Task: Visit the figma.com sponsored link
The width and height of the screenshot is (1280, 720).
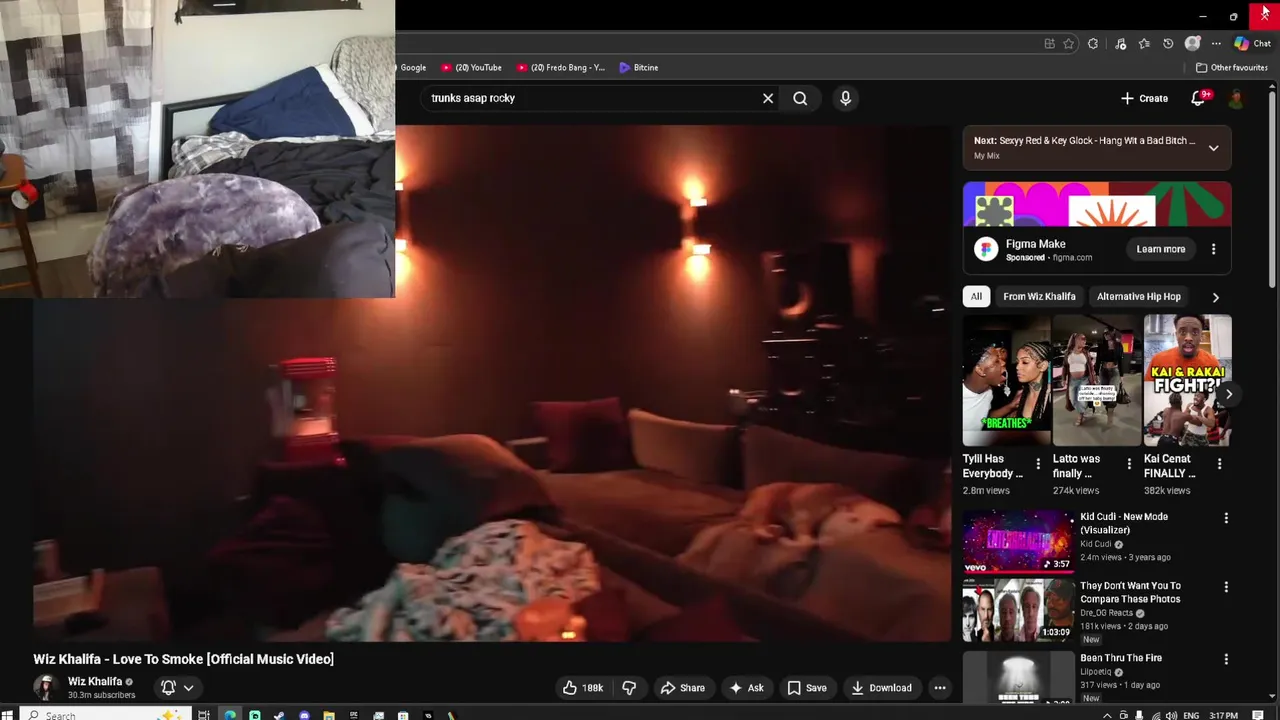Action: point(1071,258)
